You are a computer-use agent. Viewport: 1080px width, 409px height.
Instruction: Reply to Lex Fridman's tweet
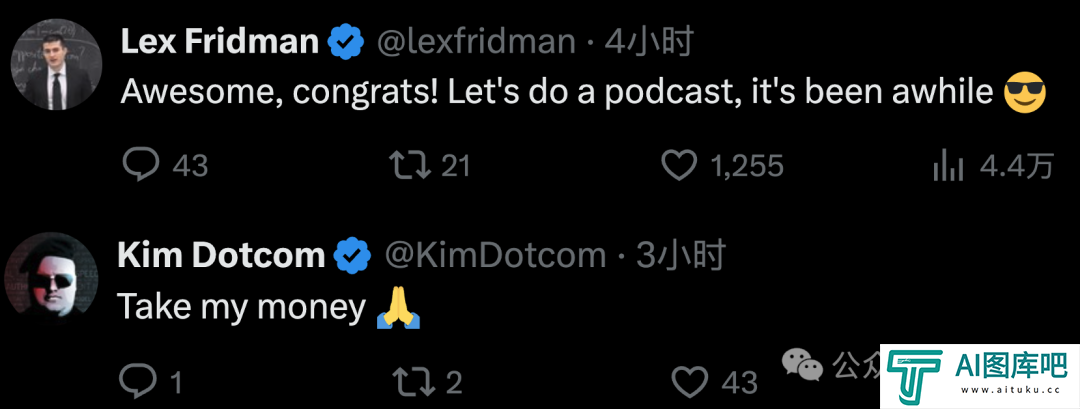pos(141,166)
